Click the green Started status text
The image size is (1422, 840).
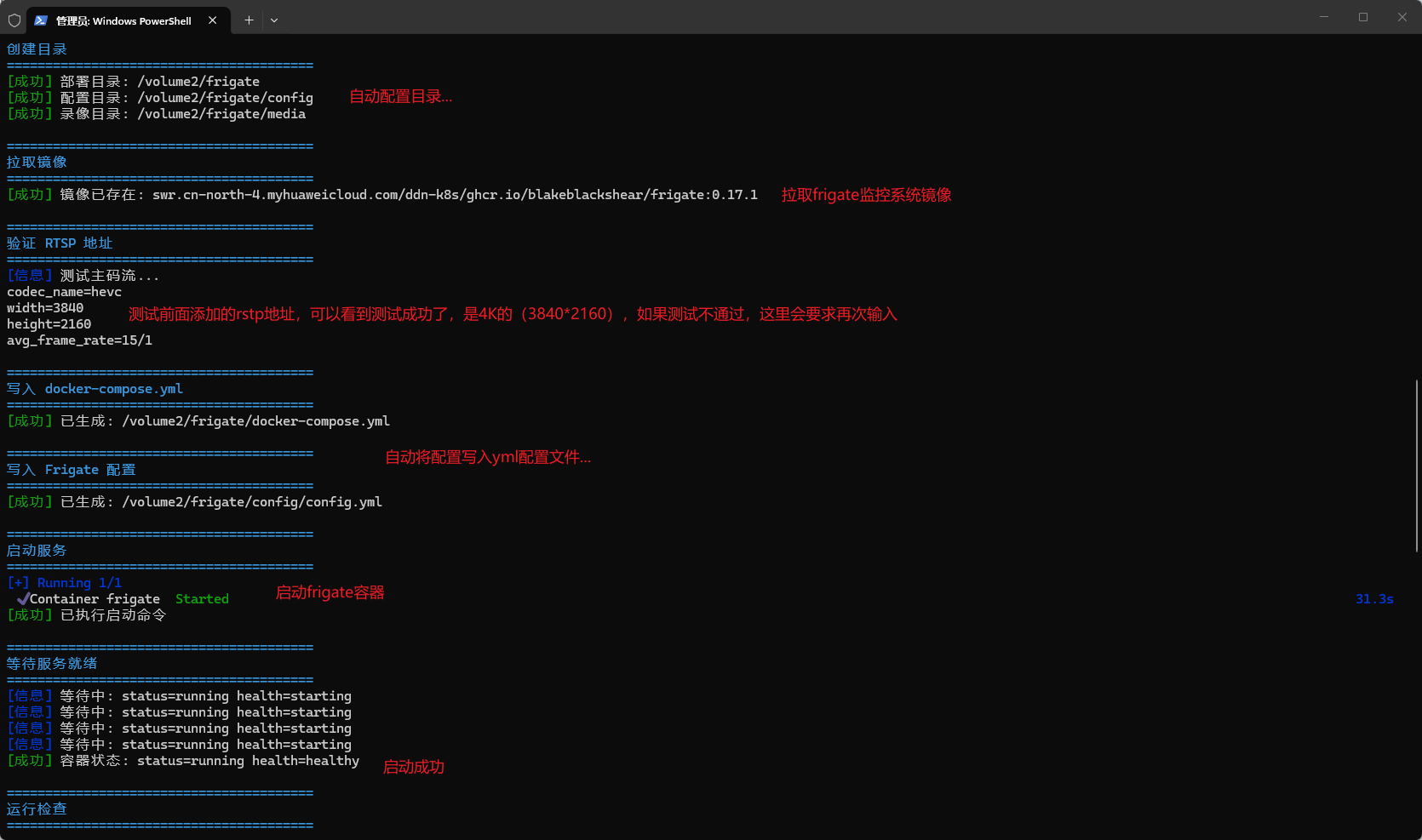202,599
